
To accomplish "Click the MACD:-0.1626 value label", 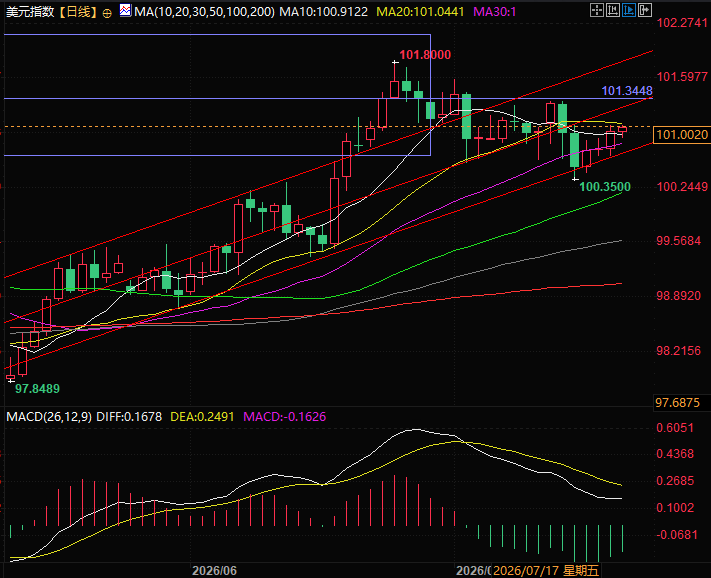I will click(285, 417).
